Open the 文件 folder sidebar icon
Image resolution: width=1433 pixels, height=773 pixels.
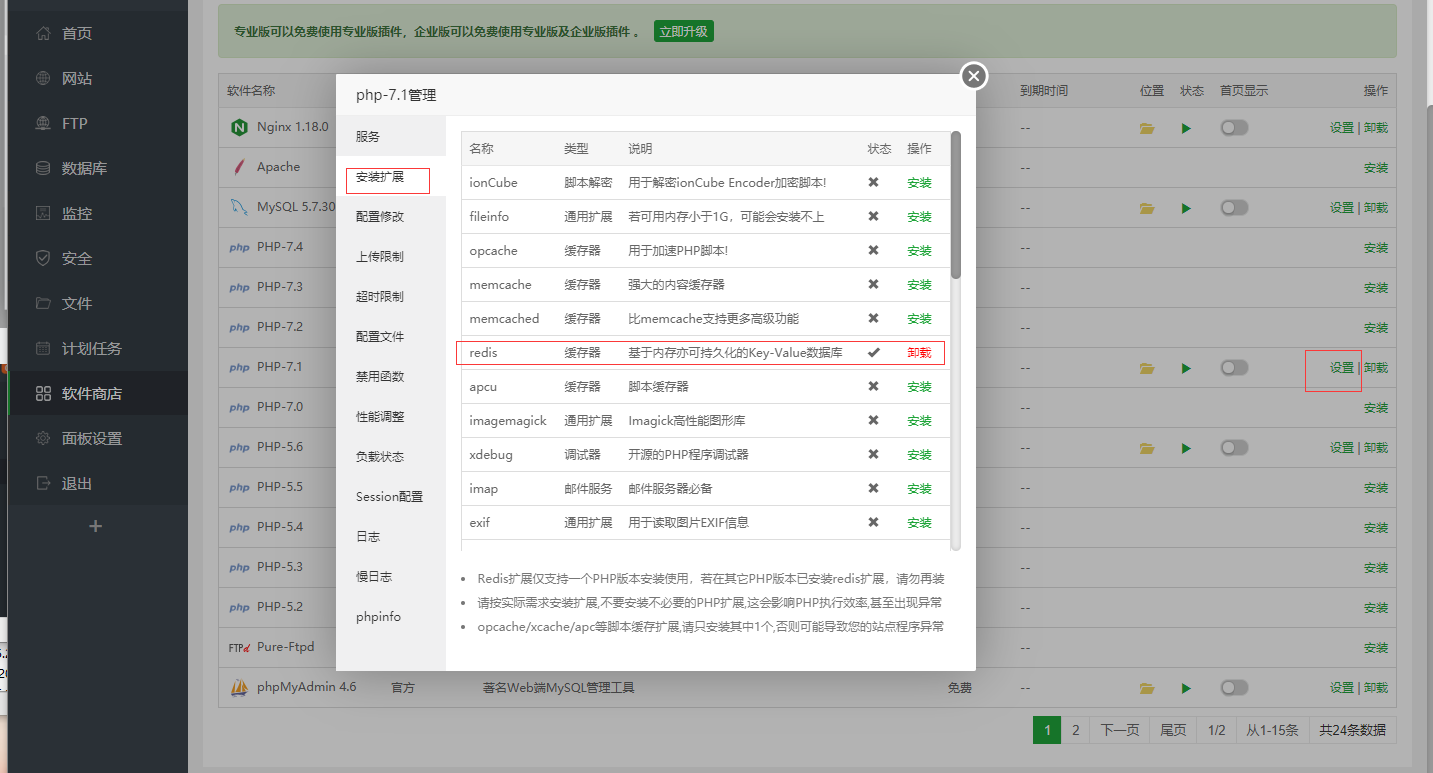43,304
